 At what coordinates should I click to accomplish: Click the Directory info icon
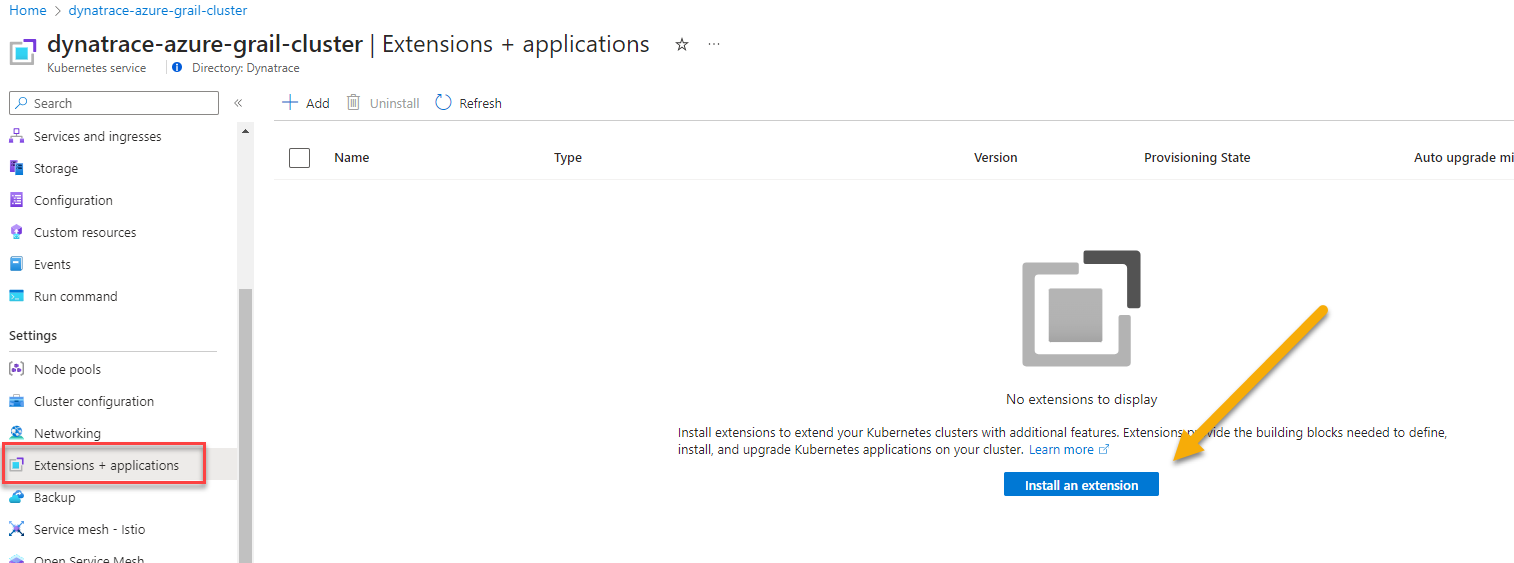pyautogui.click(x=177, y=68)
